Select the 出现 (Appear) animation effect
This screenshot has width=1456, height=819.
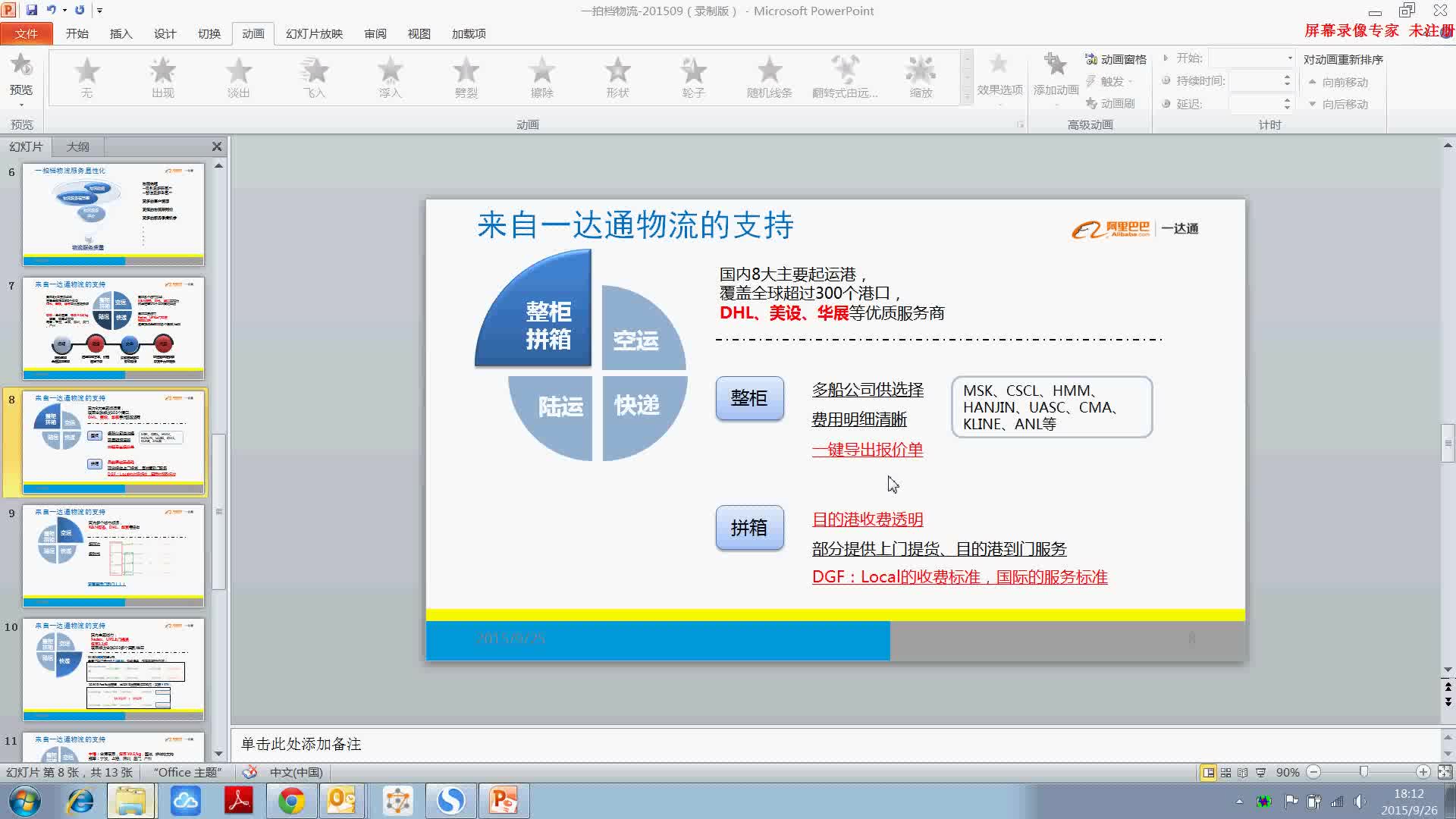tap(162, 77)
